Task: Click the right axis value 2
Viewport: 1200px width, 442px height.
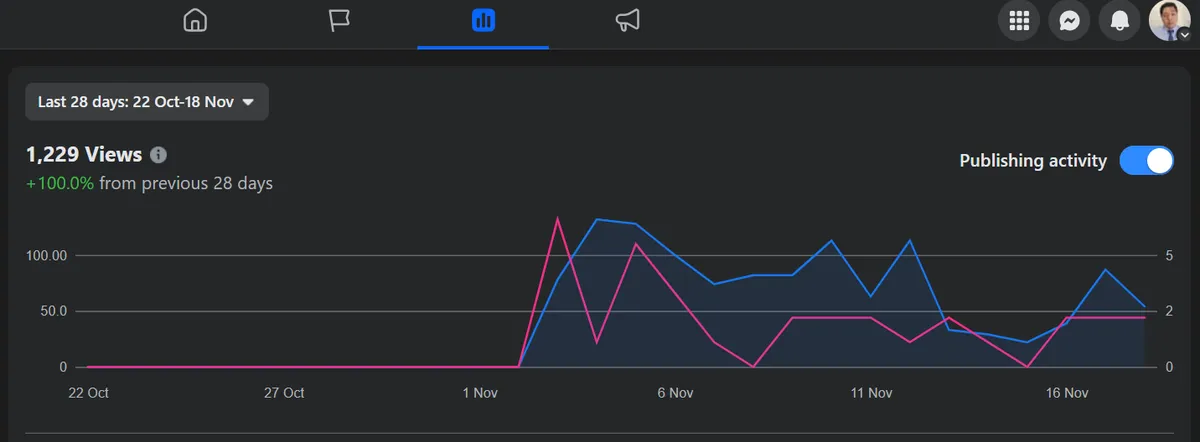Action: (1169, 312)
